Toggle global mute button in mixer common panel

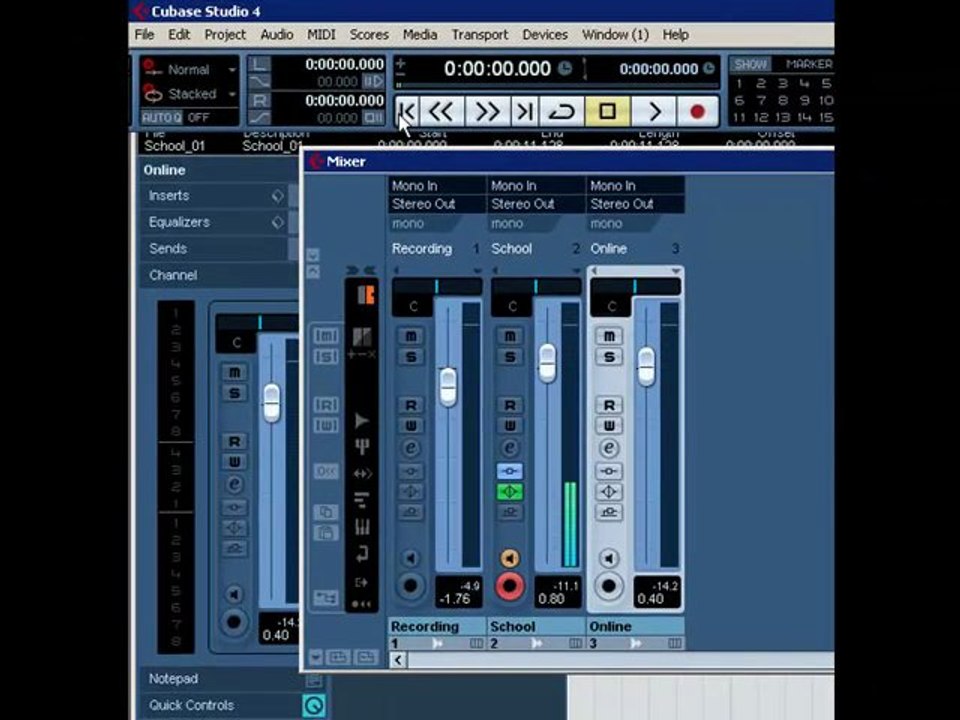coord(326,336)
